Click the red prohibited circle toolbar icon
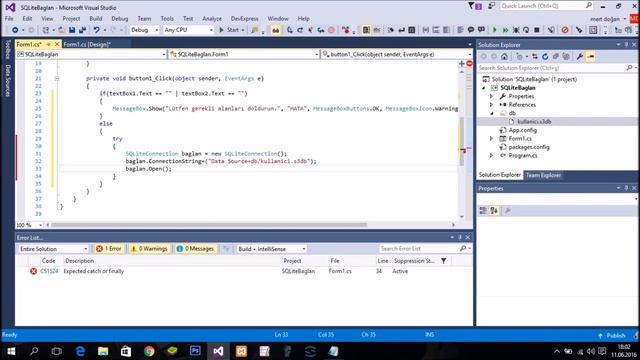This screenshot has width=640, height=360. point(565,30)
